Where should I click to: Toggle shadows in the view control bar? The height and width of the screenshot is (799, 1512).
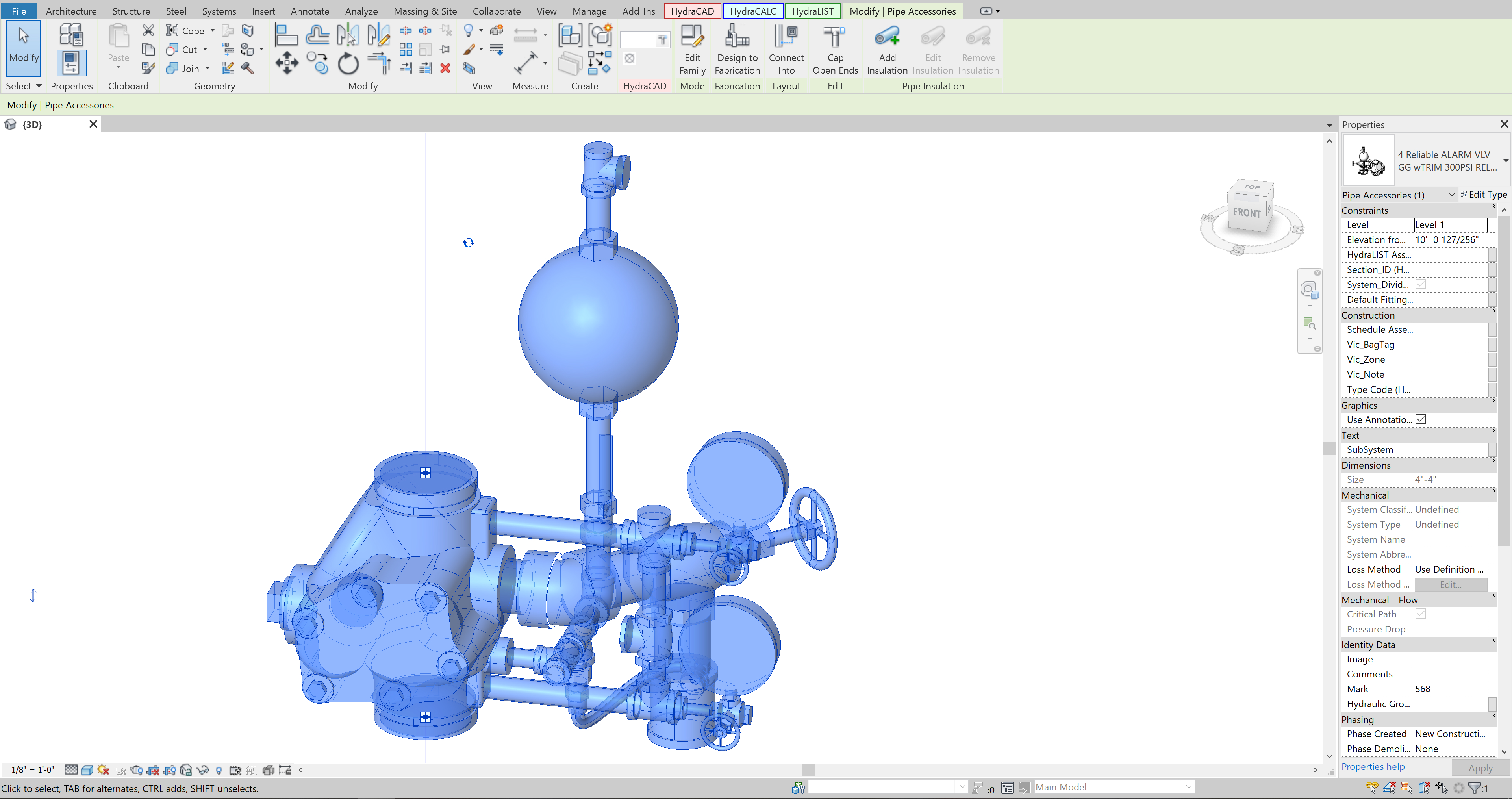(x=103, y=770)
